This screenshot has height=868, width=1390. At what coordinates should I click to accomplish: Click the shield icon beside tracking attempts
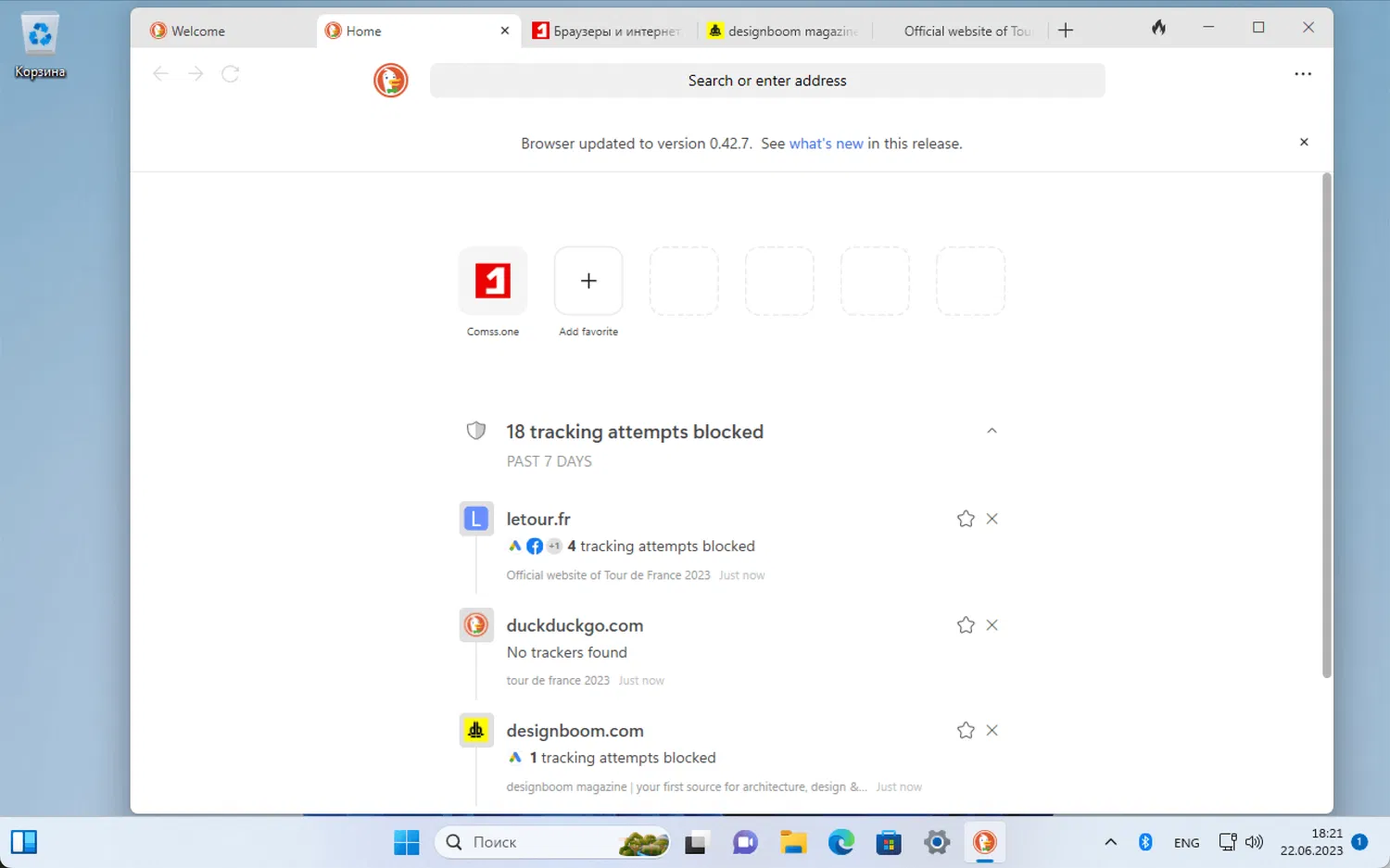tap(476, 431)
